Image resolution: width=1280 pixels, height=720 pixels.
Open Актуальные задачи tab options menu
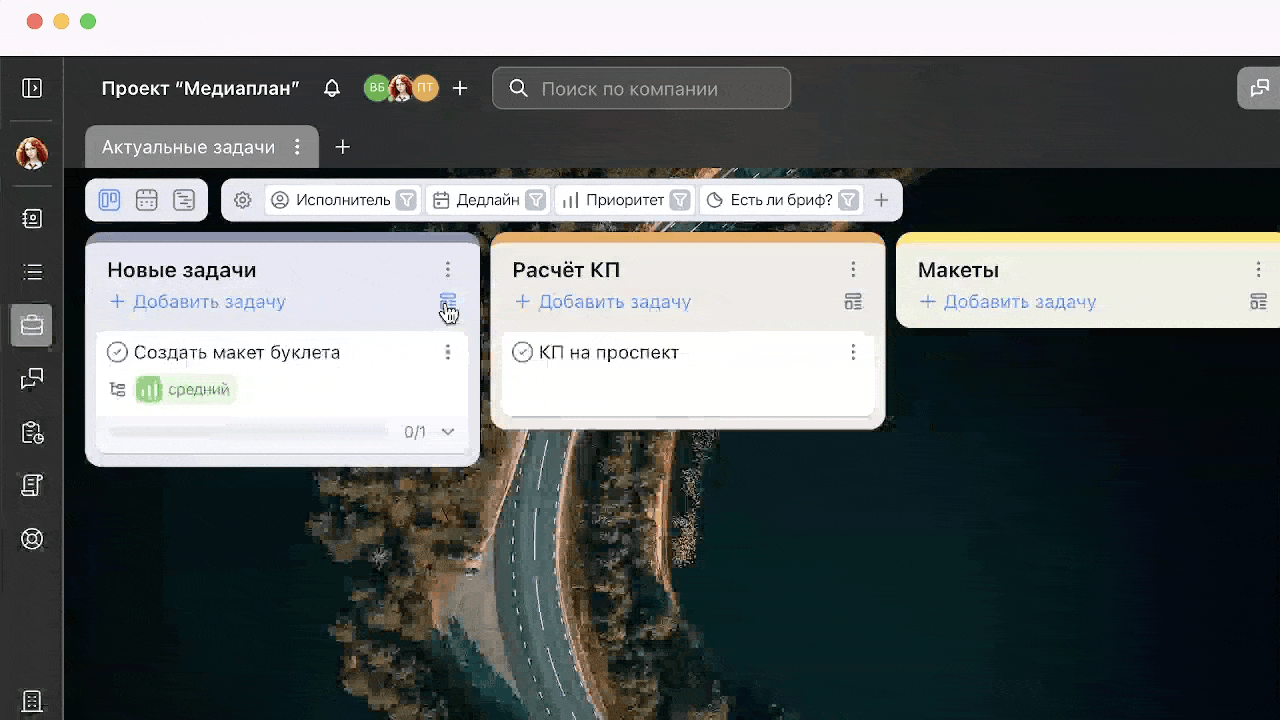[297, 147]
